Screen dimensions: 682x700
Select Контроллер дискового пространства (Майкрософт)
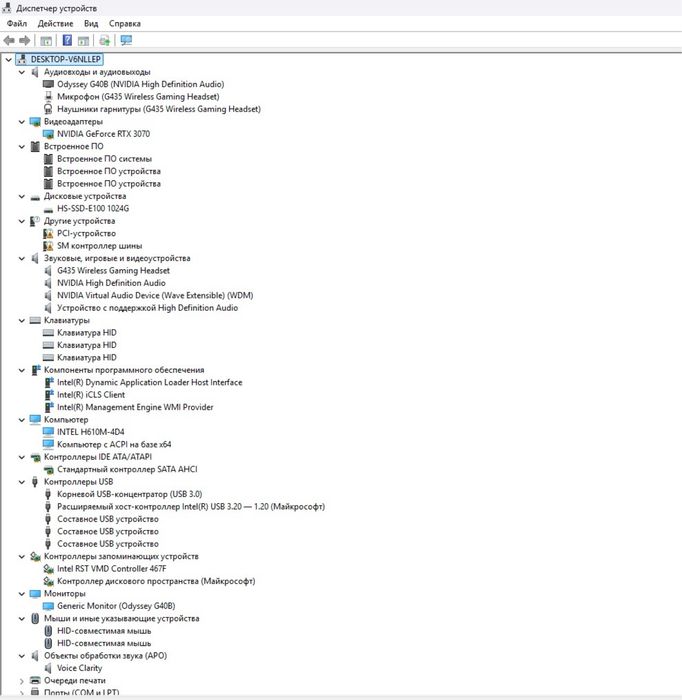(156, 581)
